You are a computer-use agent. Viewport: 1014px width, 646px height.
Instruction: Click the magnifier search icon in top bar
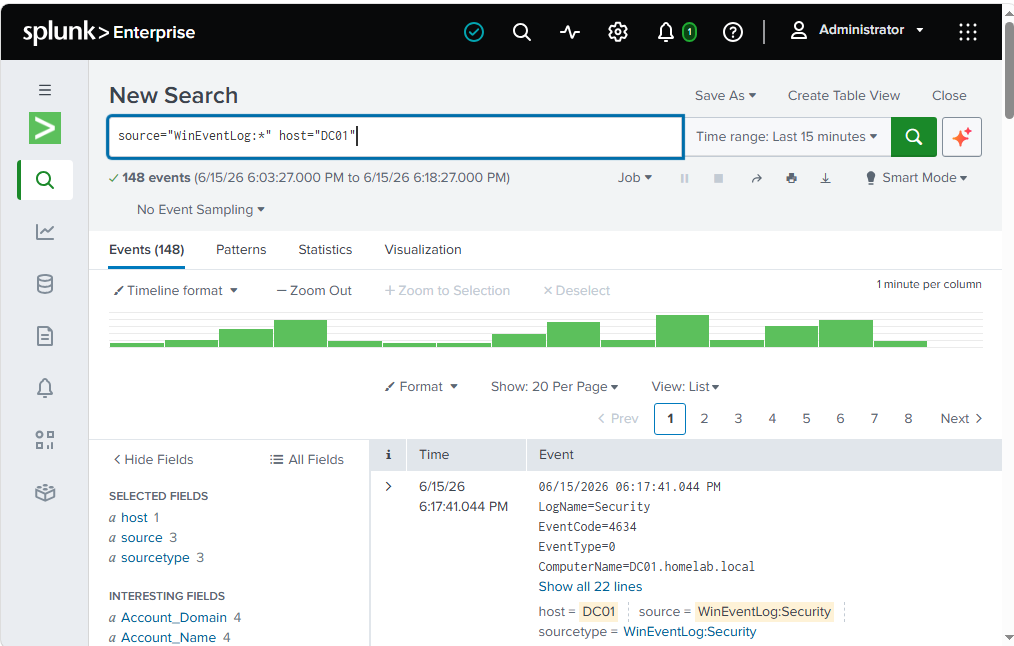522,32
